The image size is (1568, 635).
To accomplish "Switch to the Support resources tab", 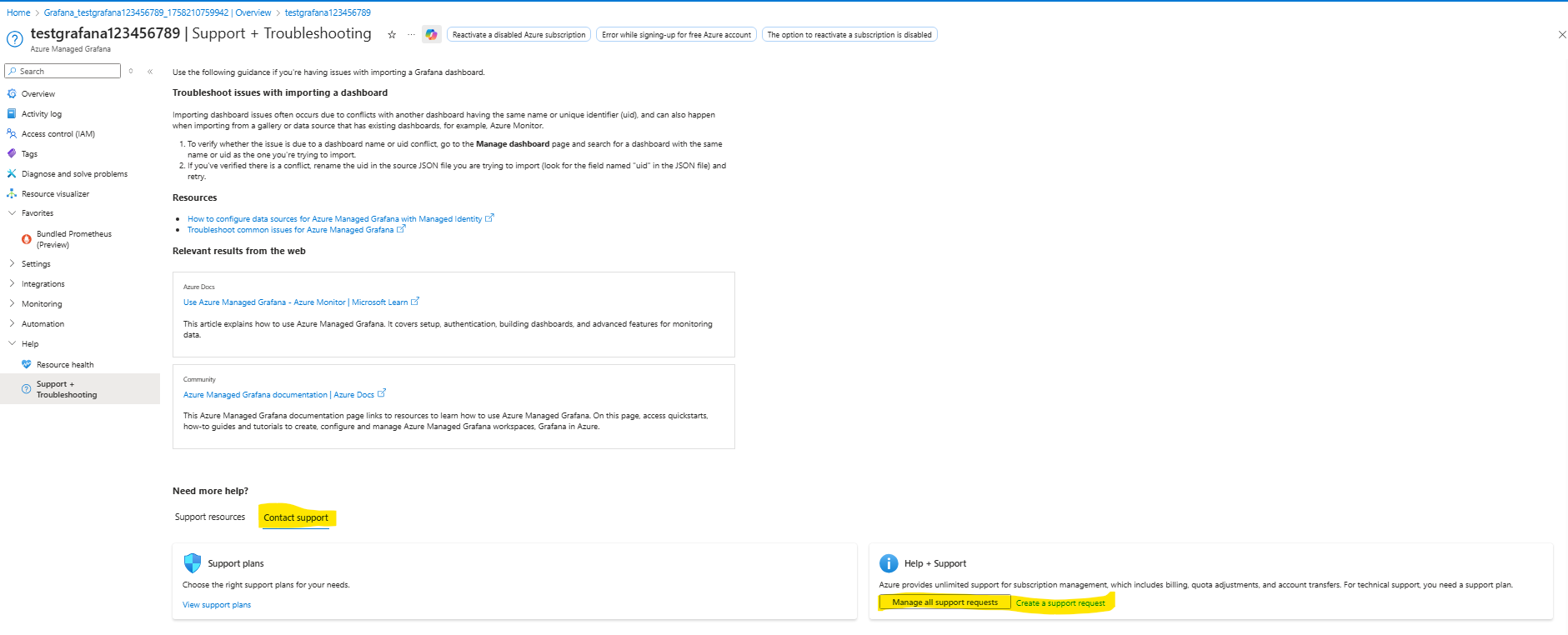I will [x=210, y=517].
